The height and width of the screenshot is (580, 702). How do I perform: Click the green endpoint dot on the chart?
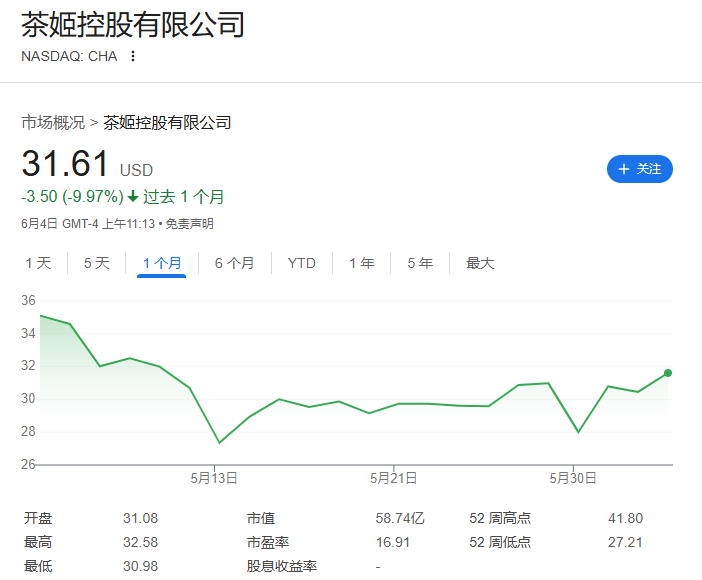pos(668,373)
